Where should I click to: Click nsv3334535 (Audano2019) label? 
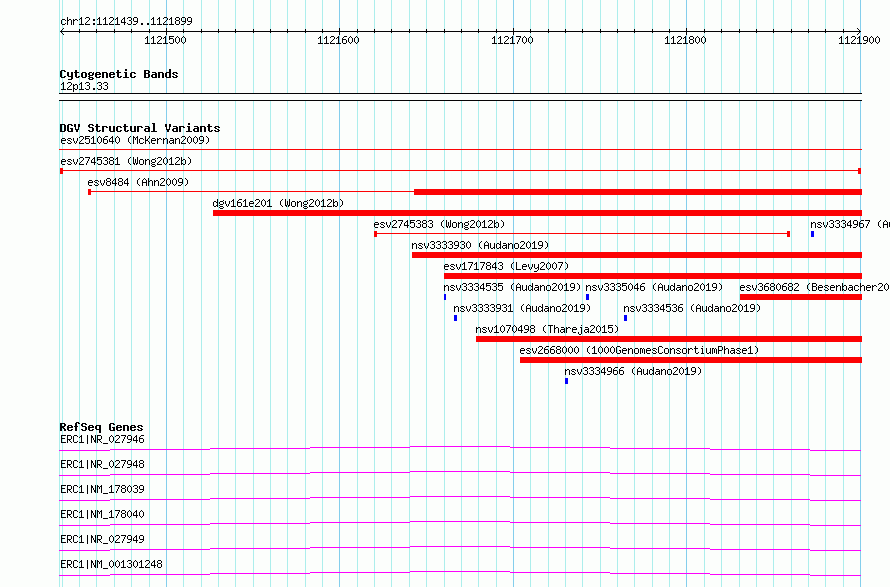coord(513,287)
